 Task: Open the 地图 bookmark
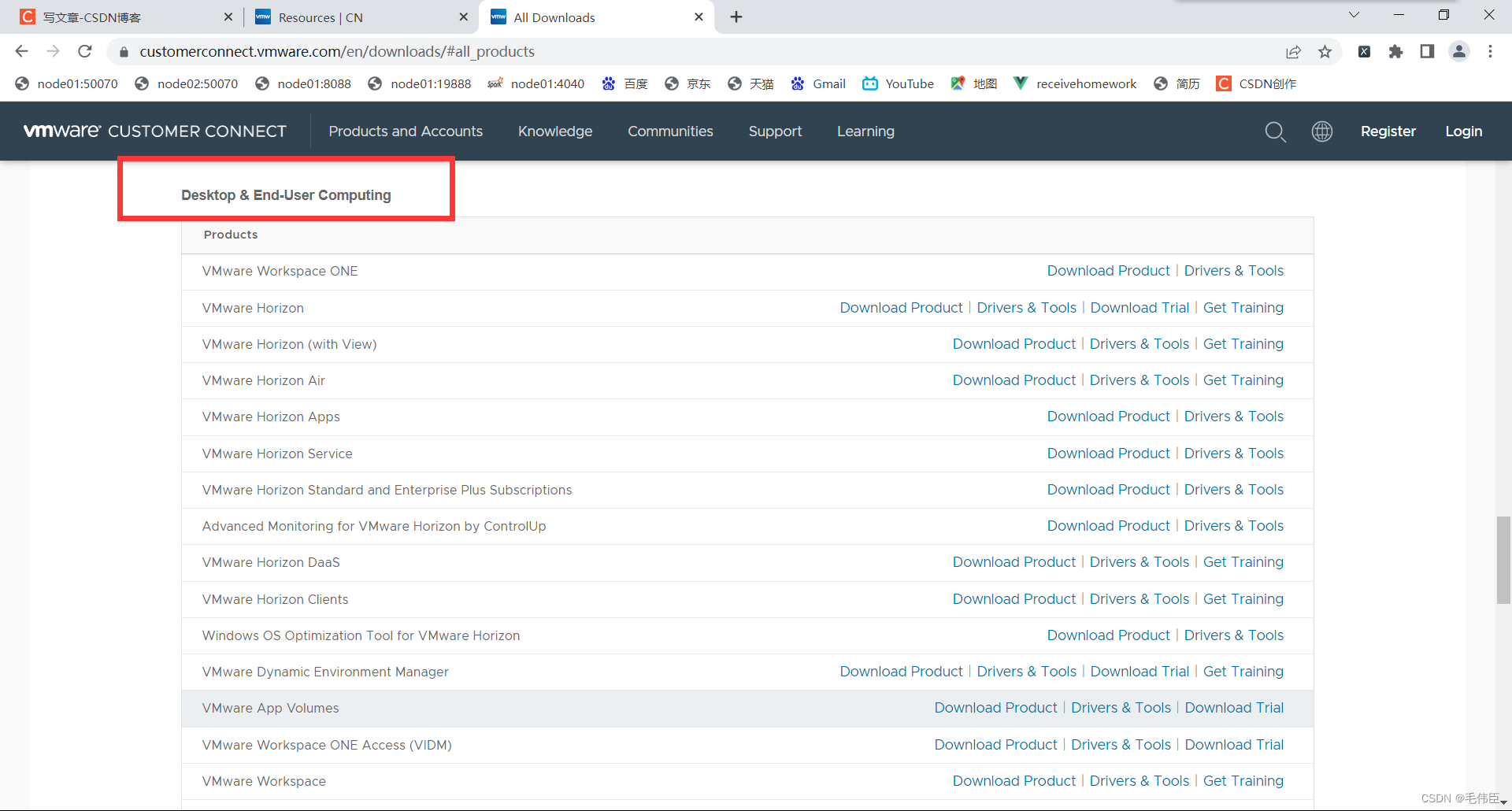tap(974, 83)
